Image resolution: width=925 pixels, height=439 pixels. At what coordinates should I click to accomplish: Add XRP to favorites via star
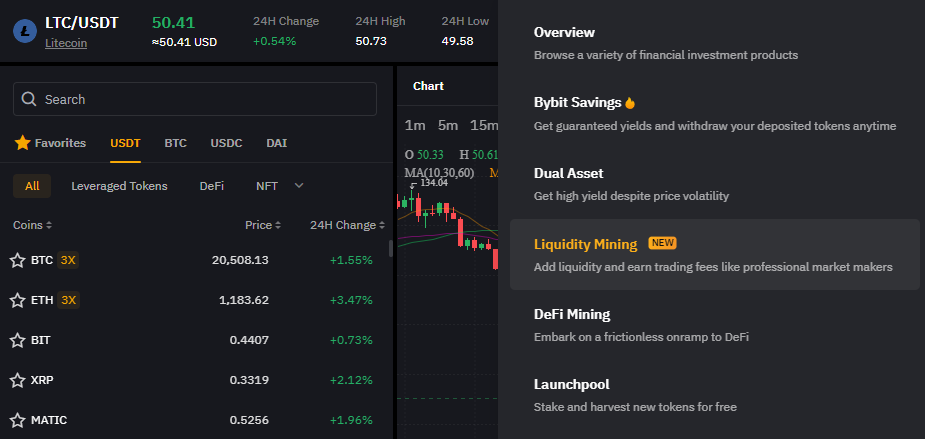click(x=18, y=380)
